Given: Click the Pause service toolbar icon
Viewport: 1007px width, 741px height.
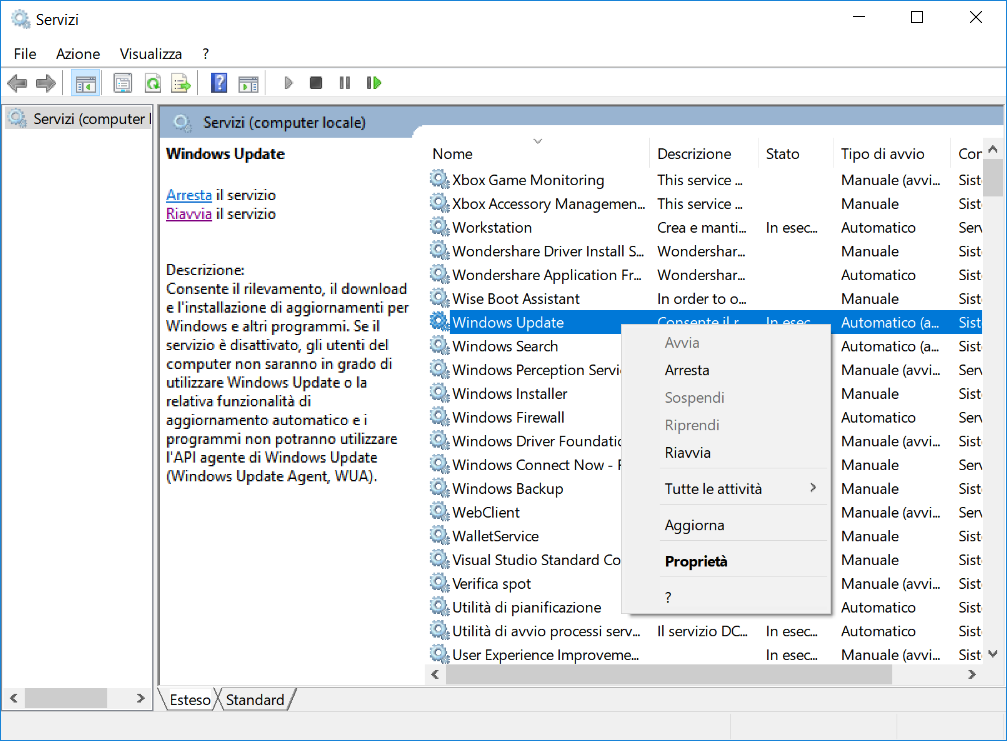Looking at the screenshot, I should click(345, 83).
